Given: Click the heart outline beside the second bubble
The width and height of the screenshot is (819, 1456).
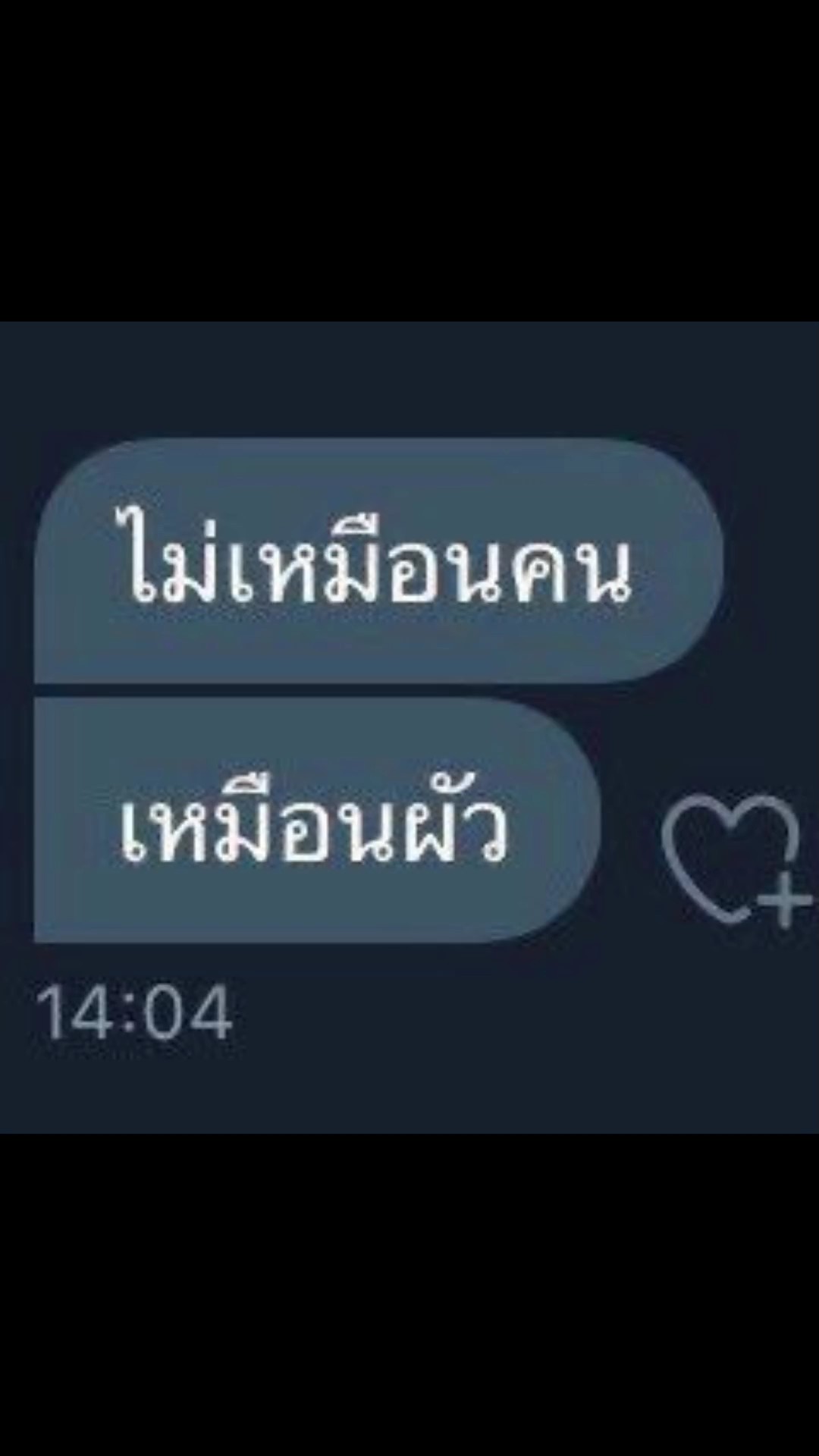Looking at the screenshot, I should 728,853.
